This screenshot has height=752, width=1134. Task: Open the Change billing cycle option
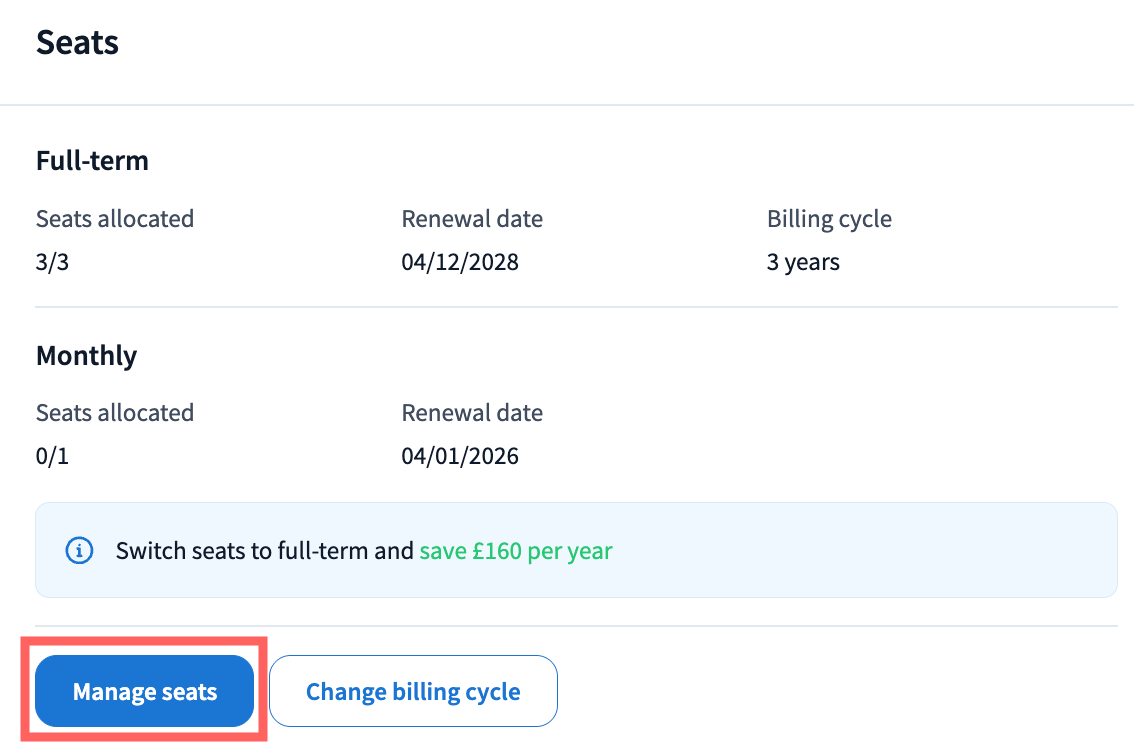413,691
